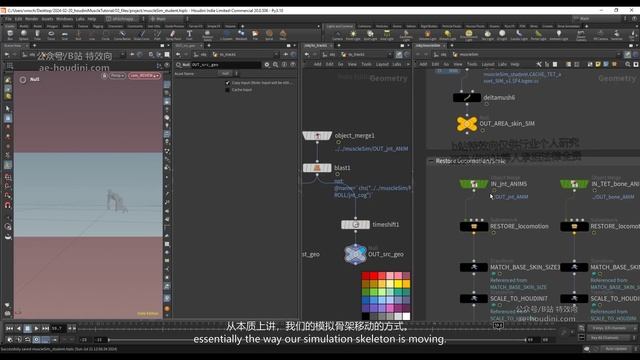Open the Tools menu in in_tracks network
The width and height of the screenshot is (640, 360).
click(366, 64)
